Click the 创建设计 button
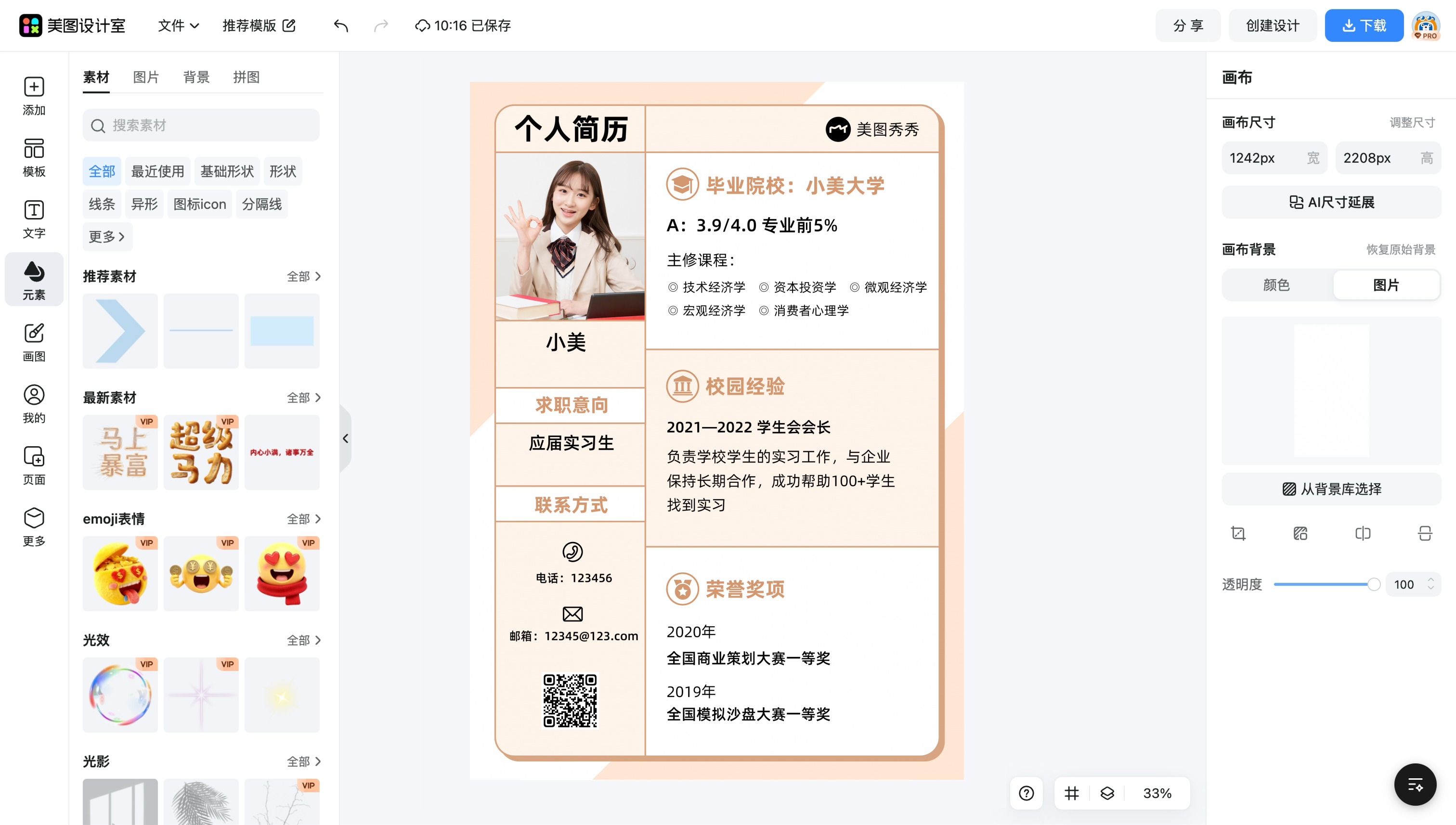1456x825 pixels. pyautogui.click(x=1273, y=26)
